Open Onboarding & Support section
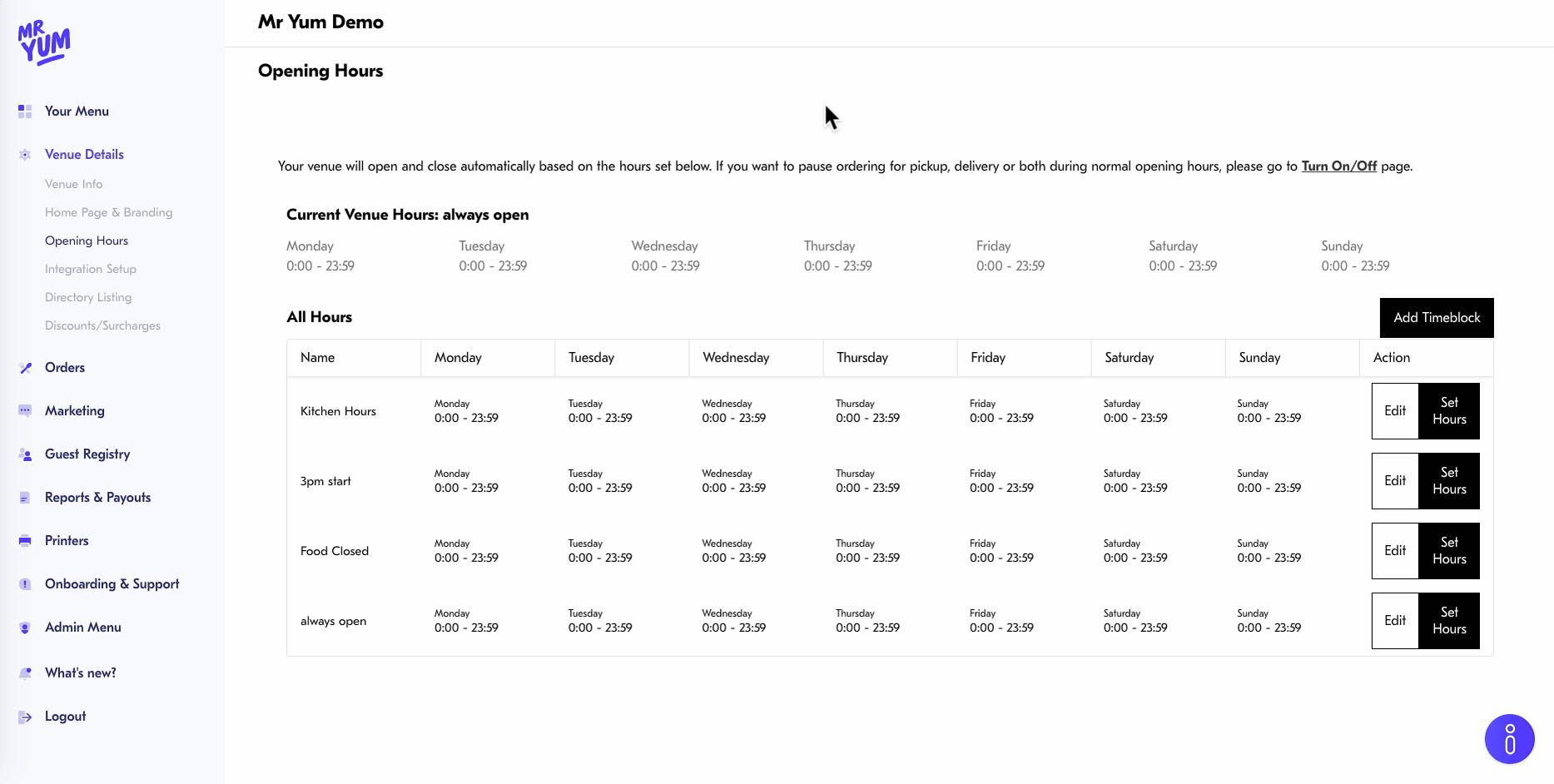 pos(112,584)
